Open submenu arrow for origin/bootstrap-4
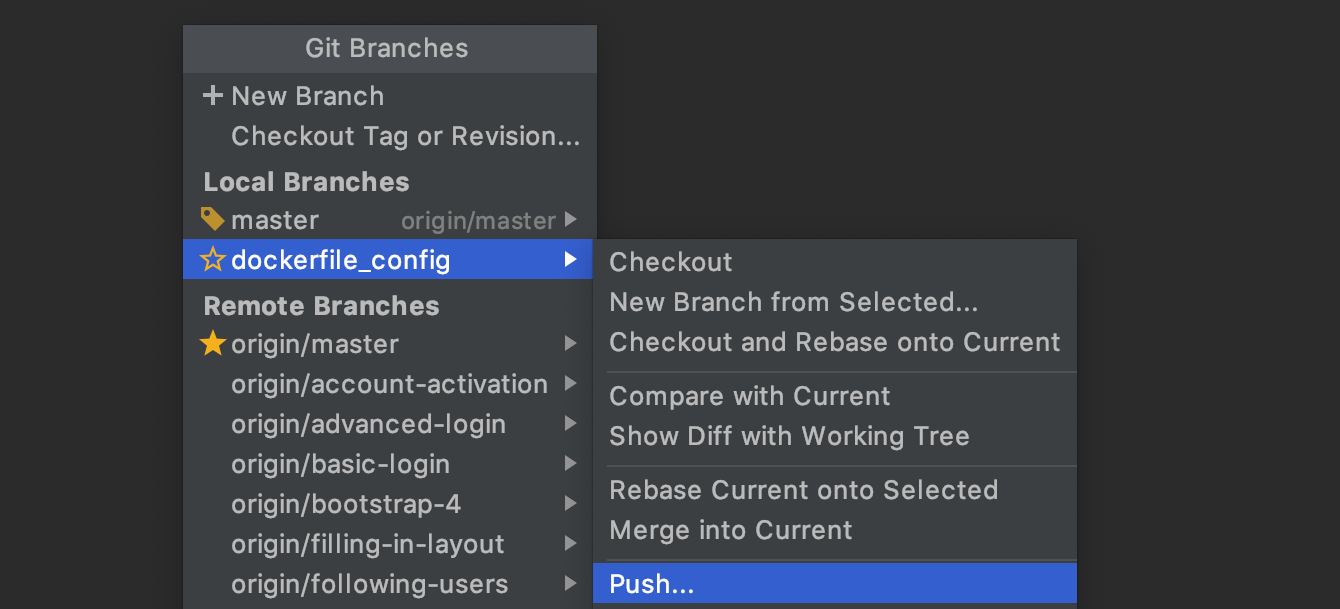Image resolution: width=1340 pixels, height=609 pixels. [570, 504]
